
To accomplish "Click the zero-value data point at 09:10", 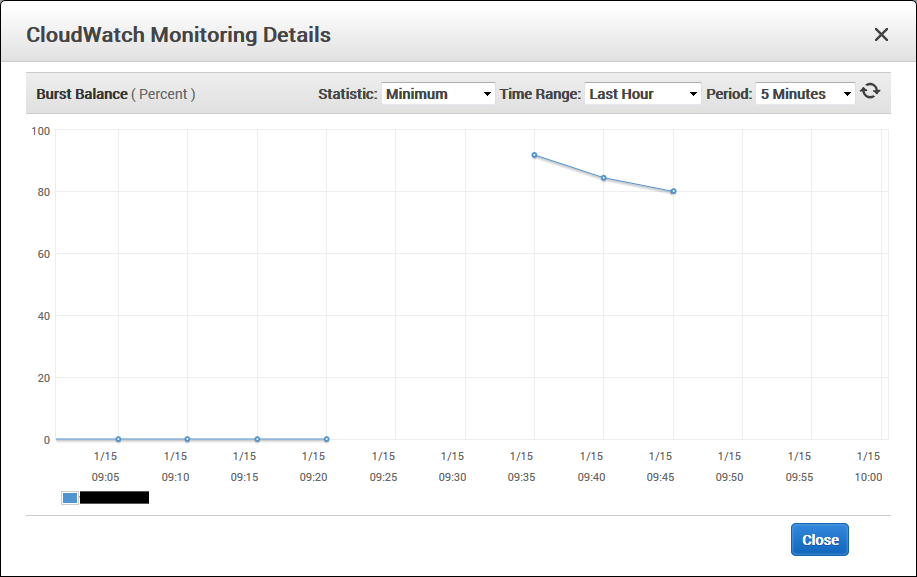I will coord(187,439).
